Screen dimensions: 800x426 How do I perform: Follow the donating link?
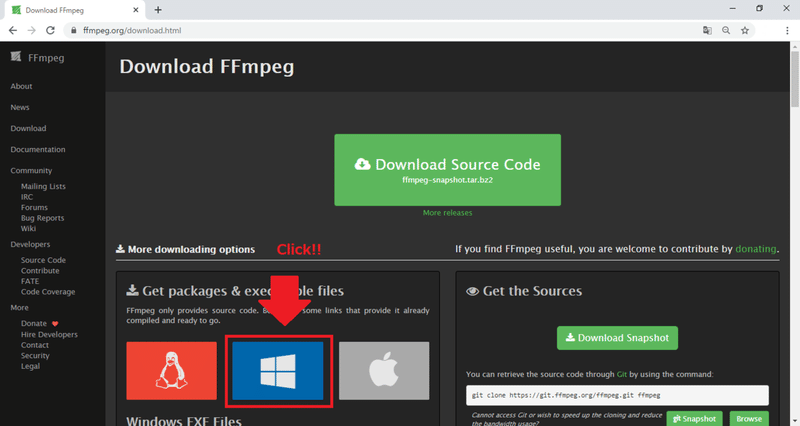[x=756, y=249]
